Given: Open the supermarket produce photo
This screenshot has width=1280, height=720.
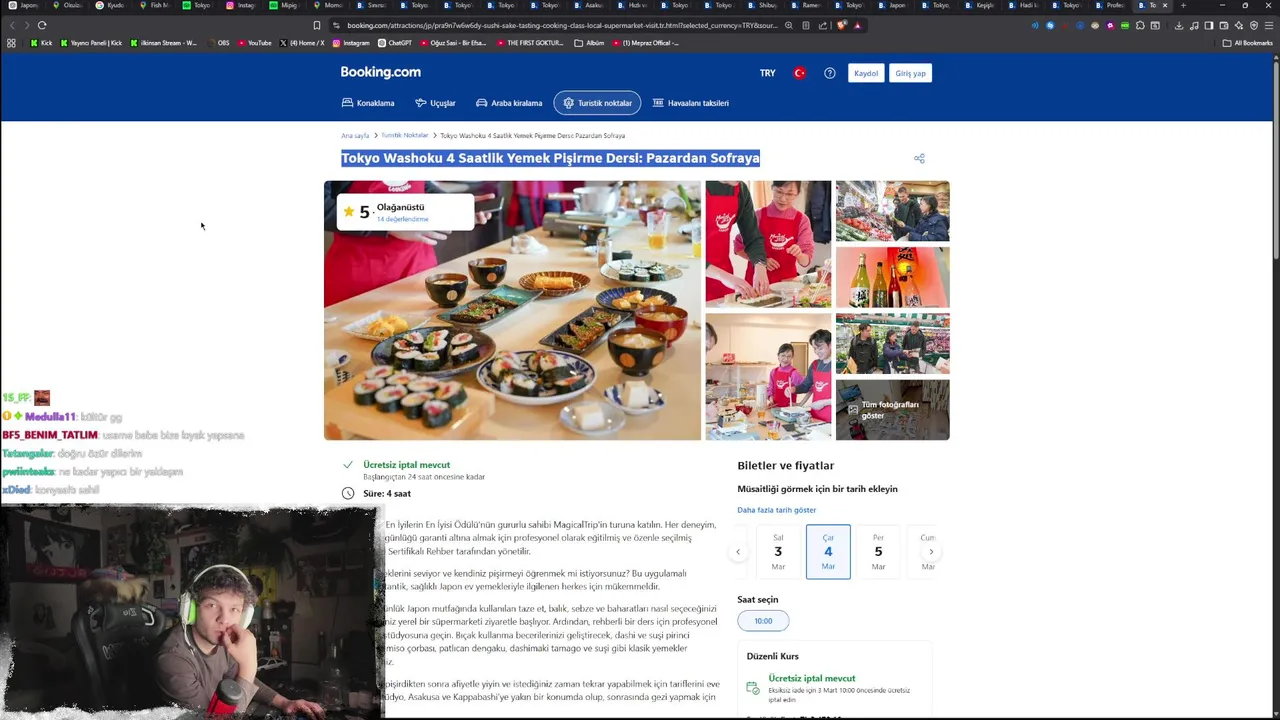Looking at the screenshot, I should (892, 211).
